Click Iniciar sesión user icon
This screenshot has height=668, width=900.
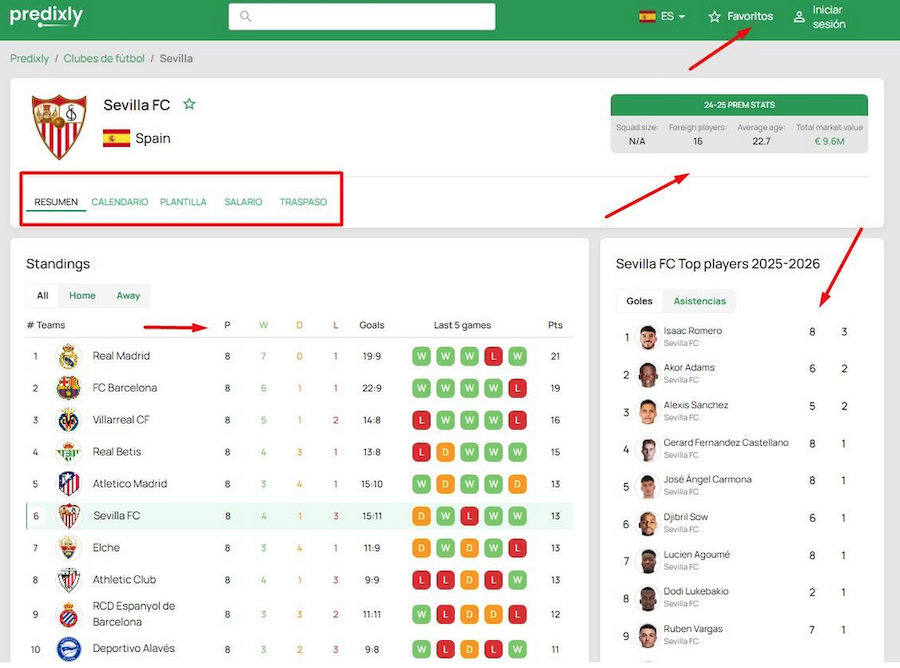pos(799,17)
